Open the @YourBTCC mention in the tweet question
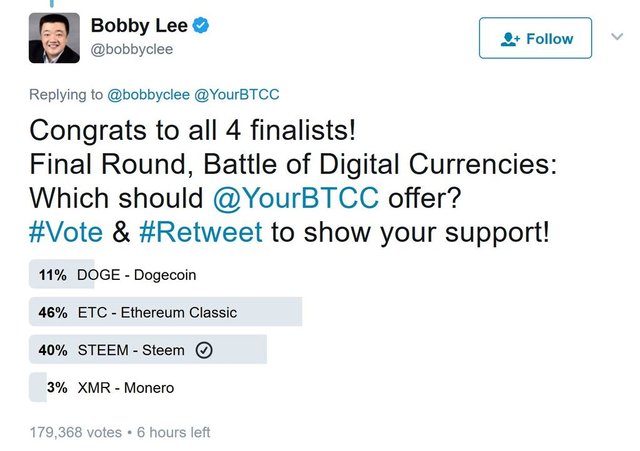The width and height of the screenshot is (640, 451). (x=295, y=196)
